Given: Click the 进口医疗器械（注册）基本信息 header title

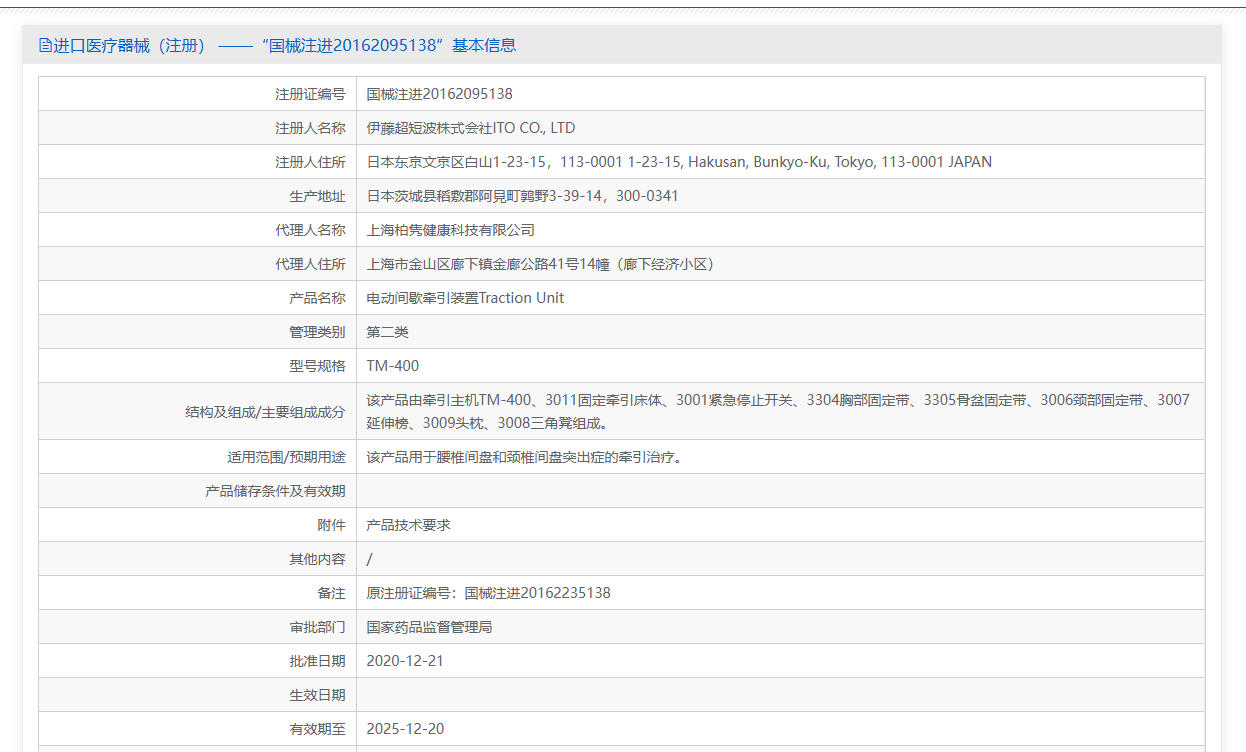Looking at the screenshot, I should [284, 45].
